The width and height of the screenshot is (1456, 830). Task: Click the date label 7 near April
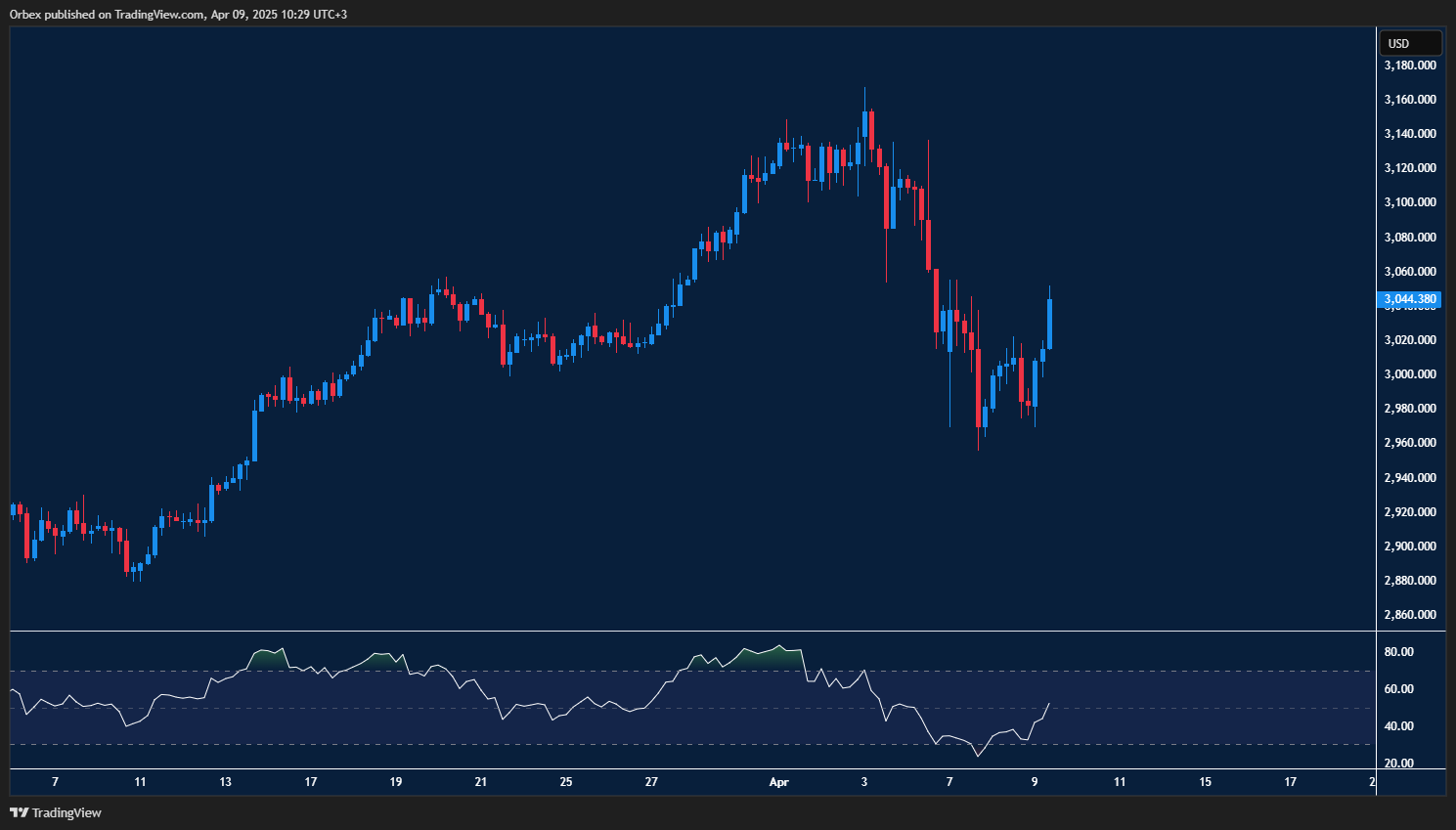(948, 782)
